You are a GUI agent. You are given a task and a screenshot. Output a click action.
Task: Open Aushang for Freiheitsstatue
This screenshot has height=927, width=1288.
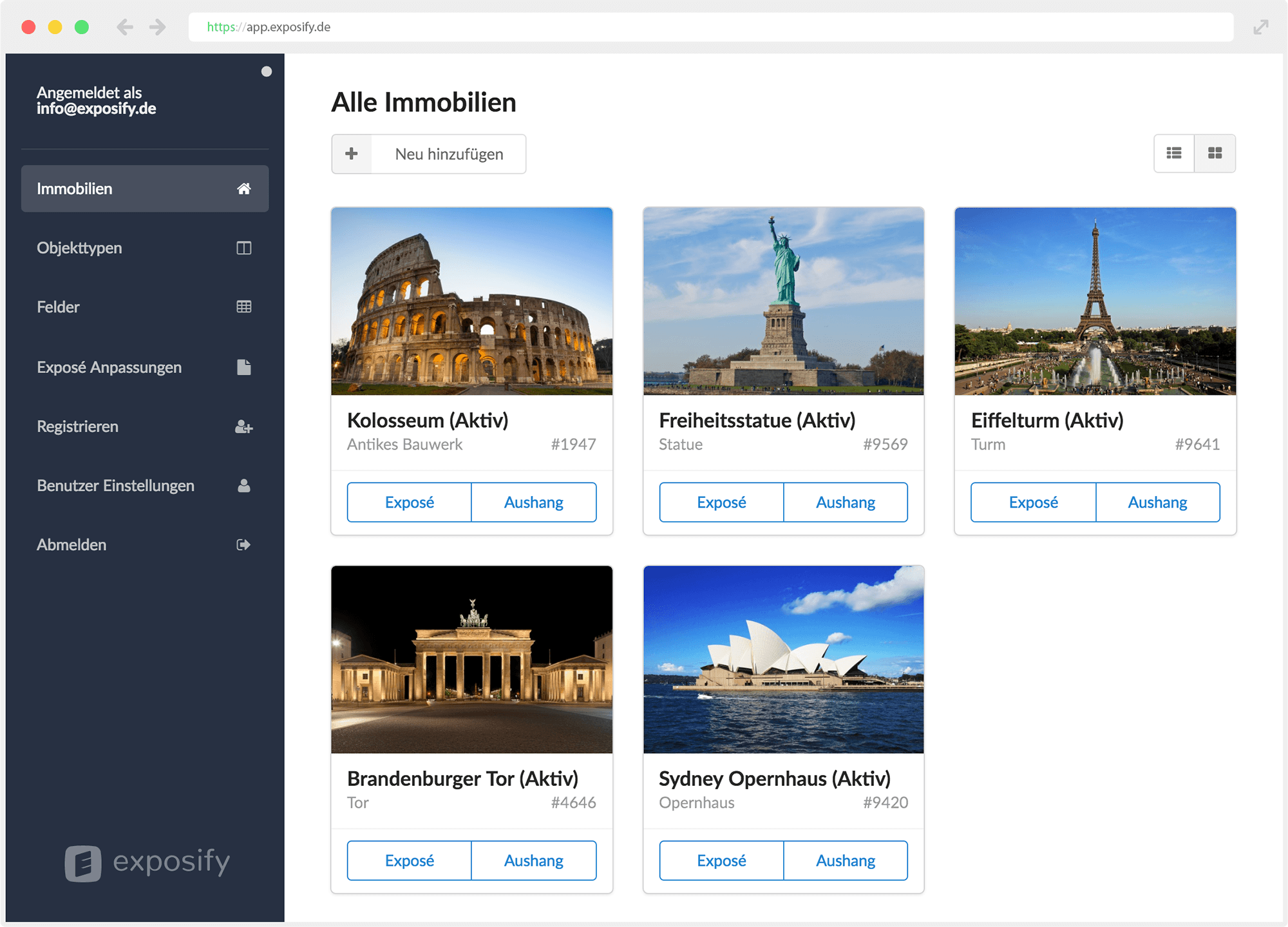coord(846,502)
